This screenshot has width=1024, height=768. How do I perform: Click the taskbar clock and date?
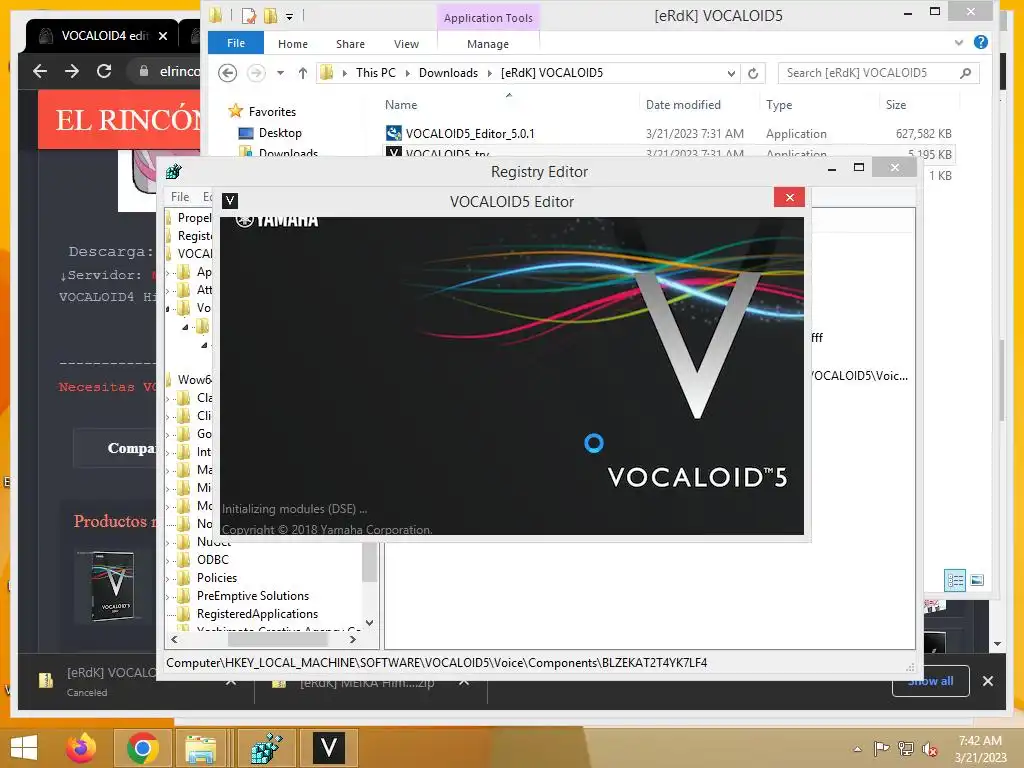click(x=980, y=749)
